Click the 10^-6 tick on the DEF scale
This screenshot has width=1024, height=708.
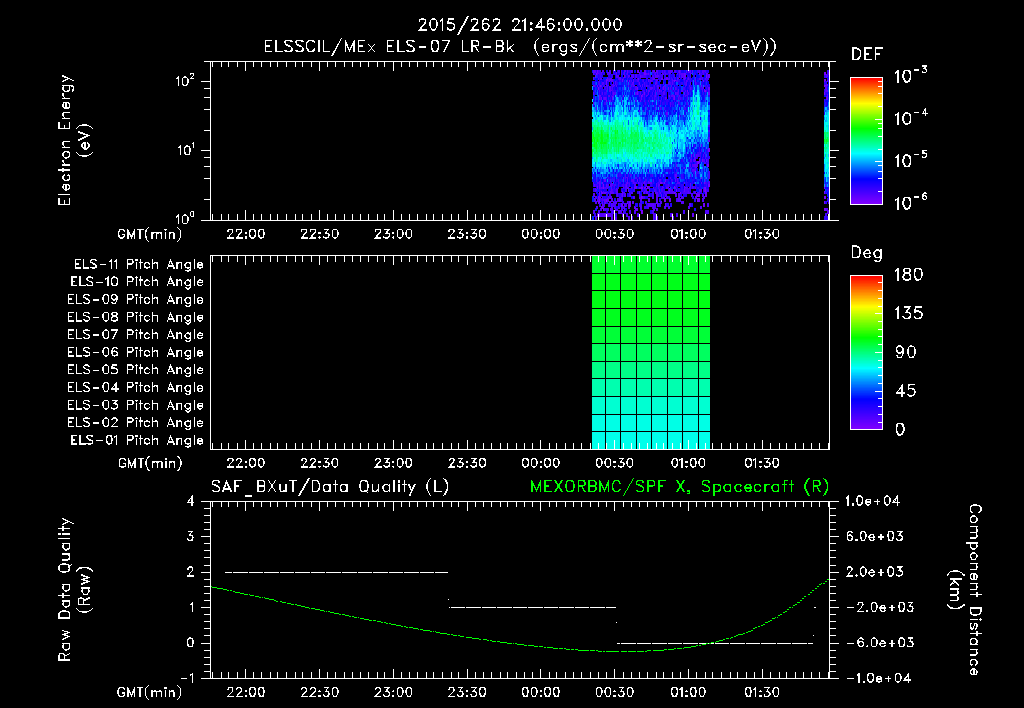(x=910, y=202)
